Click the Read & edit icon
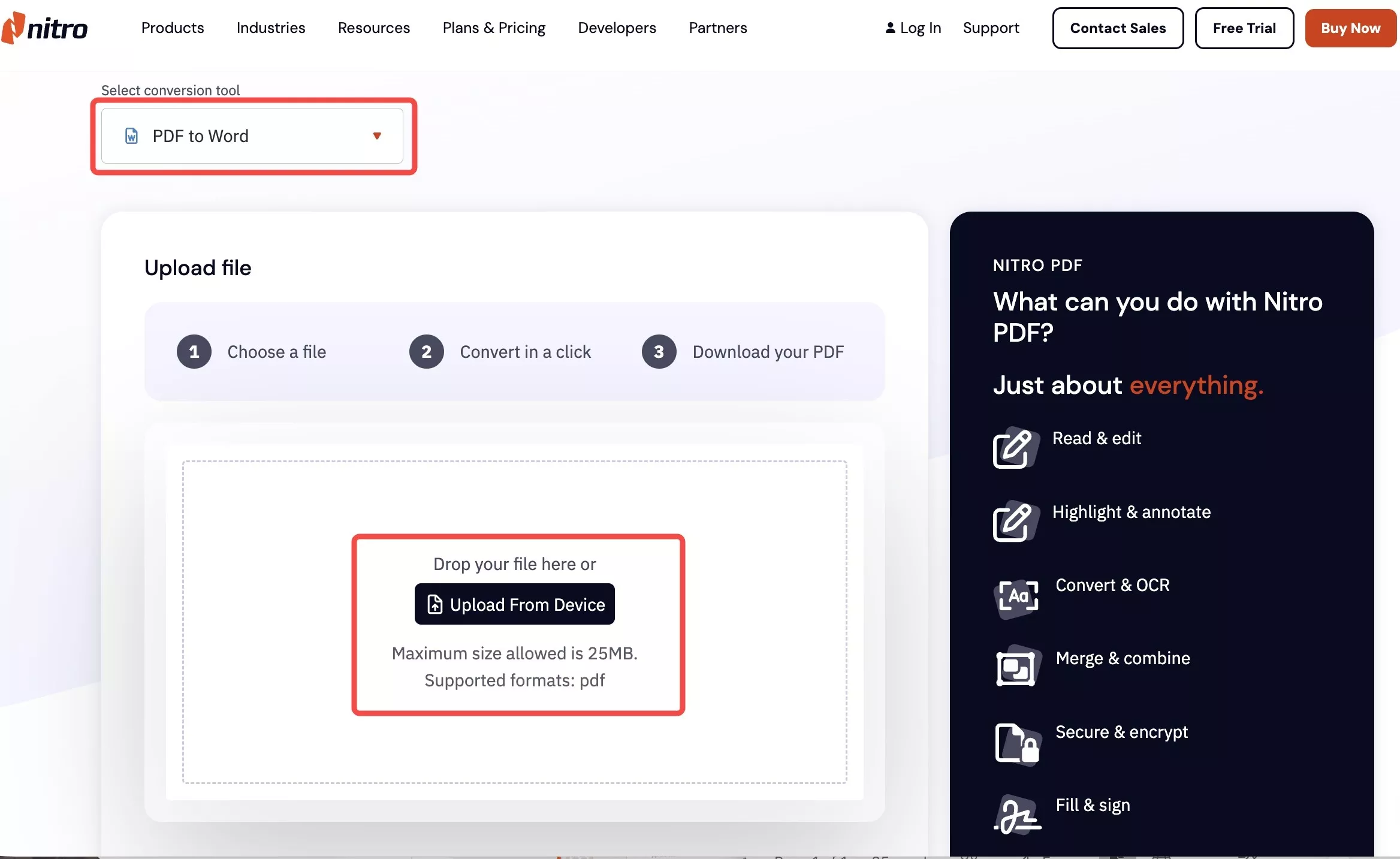 pos(1015,448)
